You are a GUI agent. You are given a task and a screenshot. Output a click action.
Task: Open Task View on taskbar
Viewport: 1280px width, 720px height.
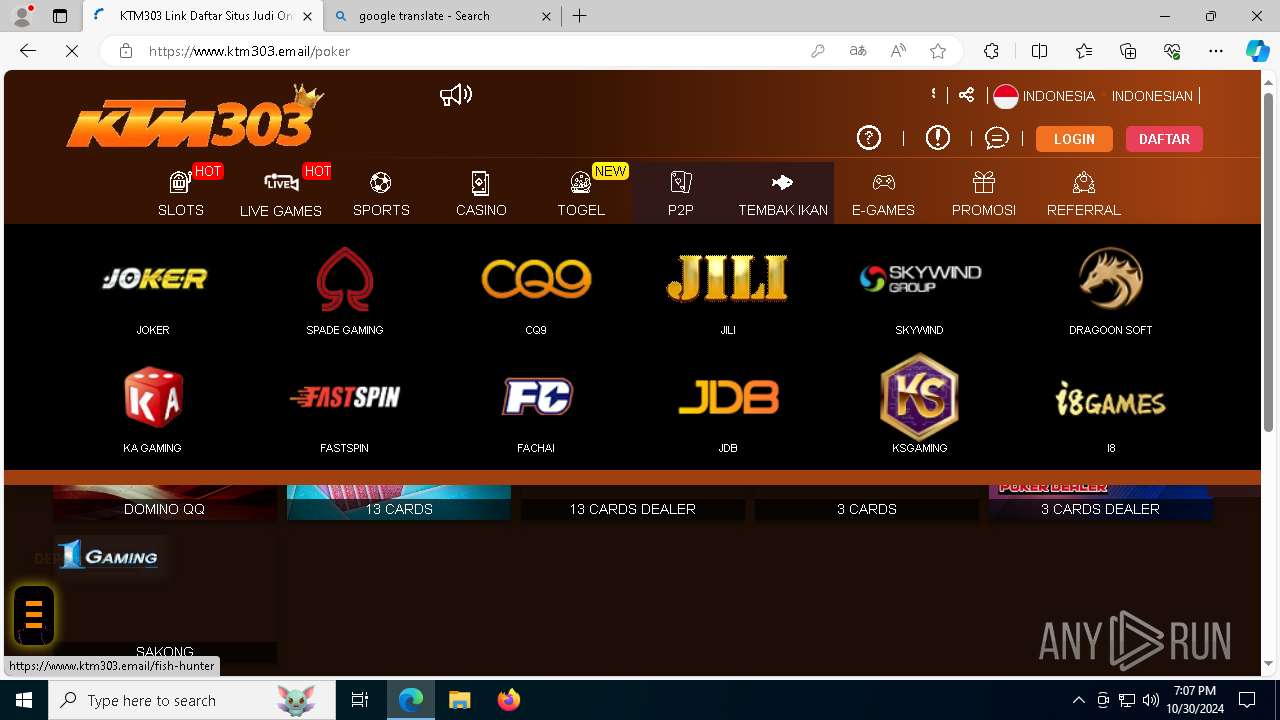coord(360,700)
